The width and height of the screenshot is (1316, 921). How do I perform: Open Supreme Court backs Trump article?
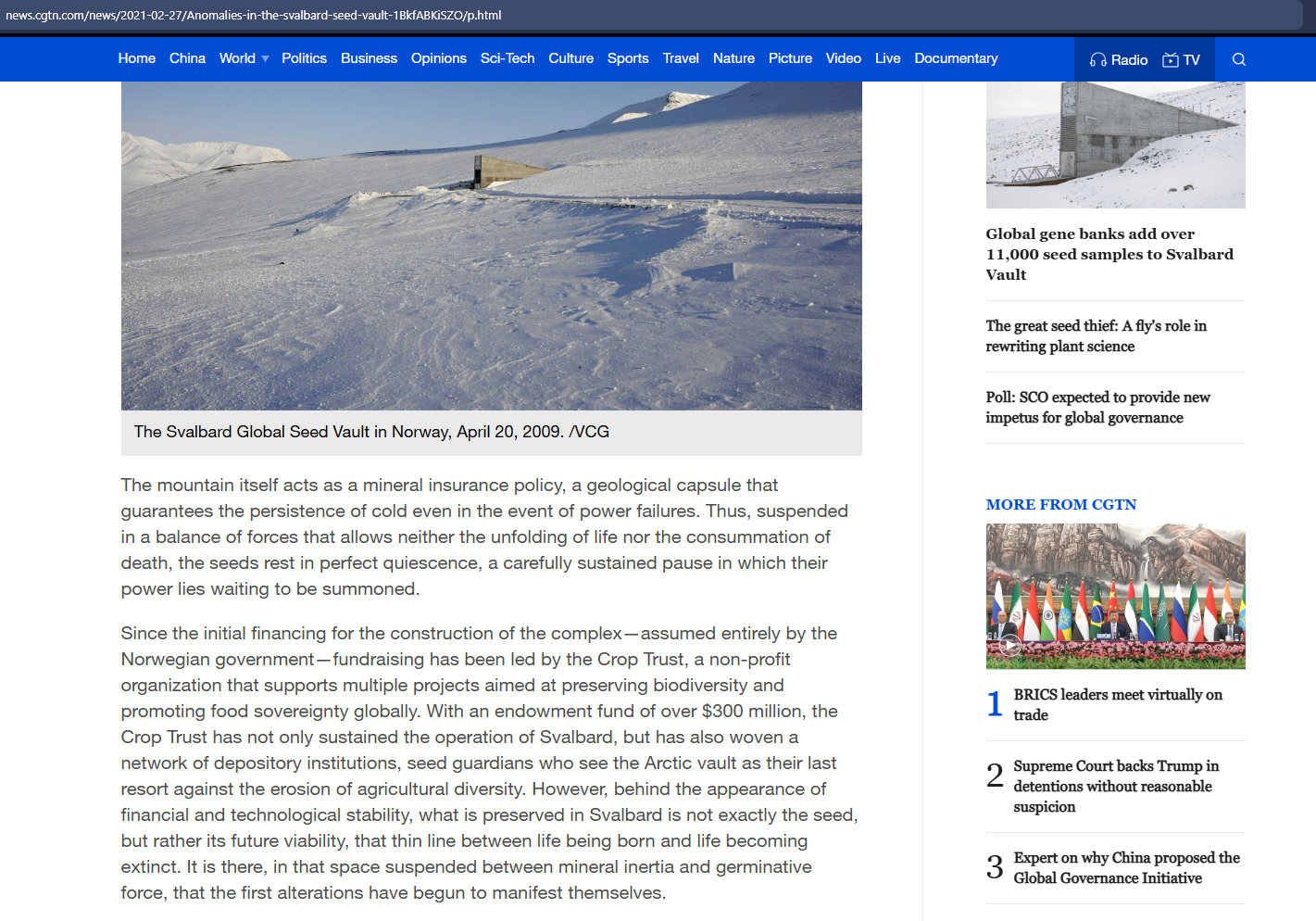(1115, 786)
